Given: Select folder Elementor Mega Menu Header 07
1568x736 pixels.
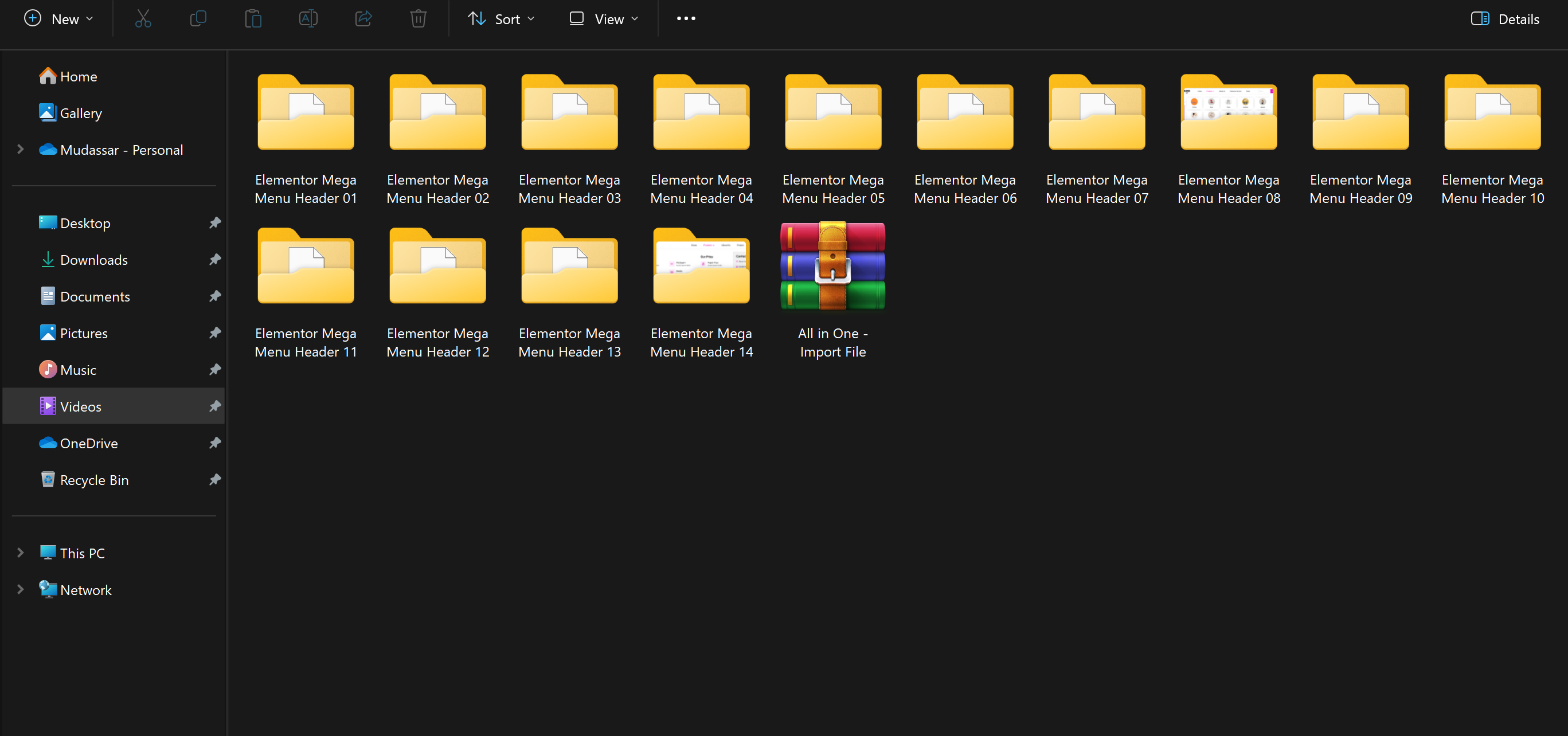Looking at the screenshot, I should click(1097, 139).
